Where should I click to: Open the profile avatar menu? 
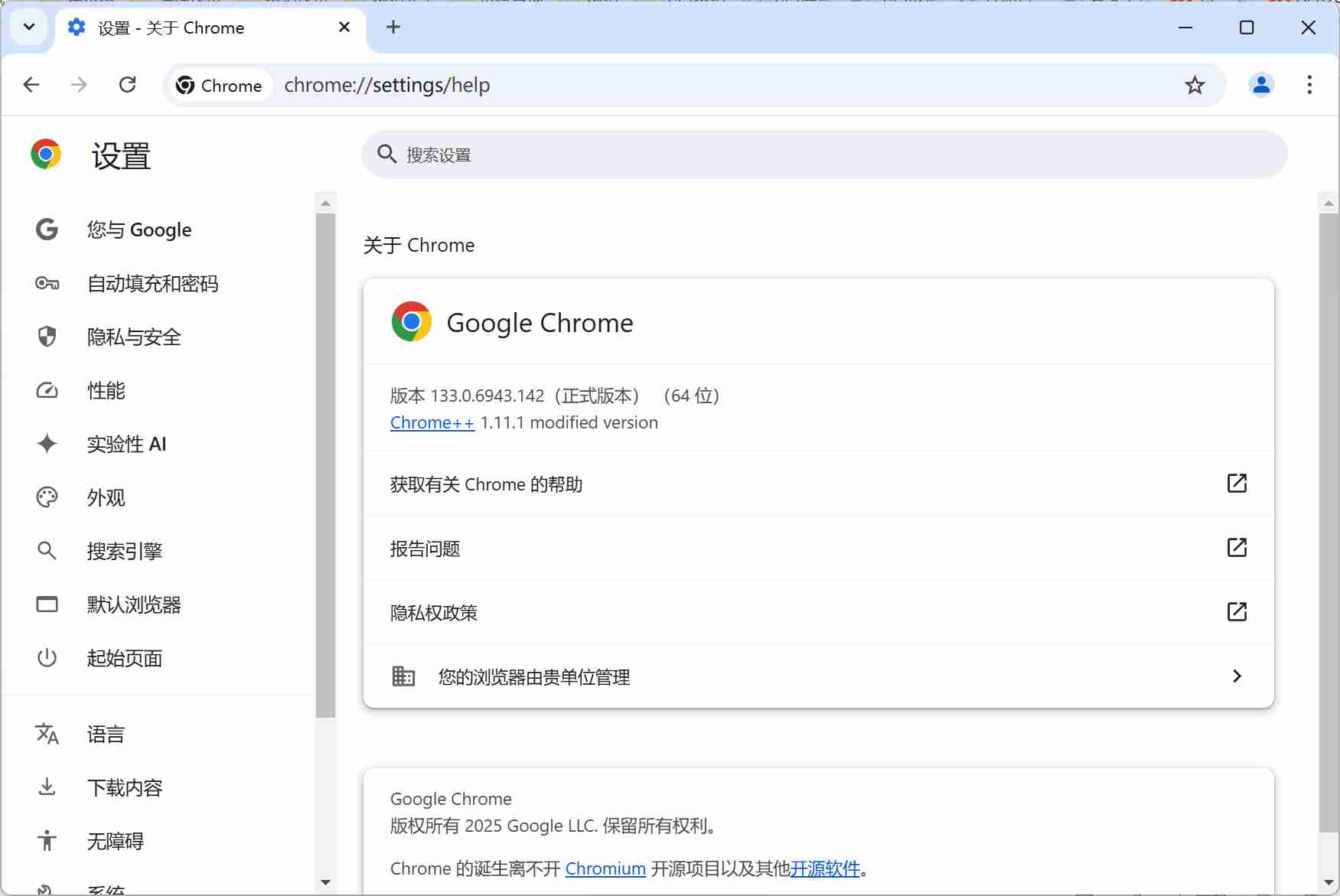tap(1261, 85)
